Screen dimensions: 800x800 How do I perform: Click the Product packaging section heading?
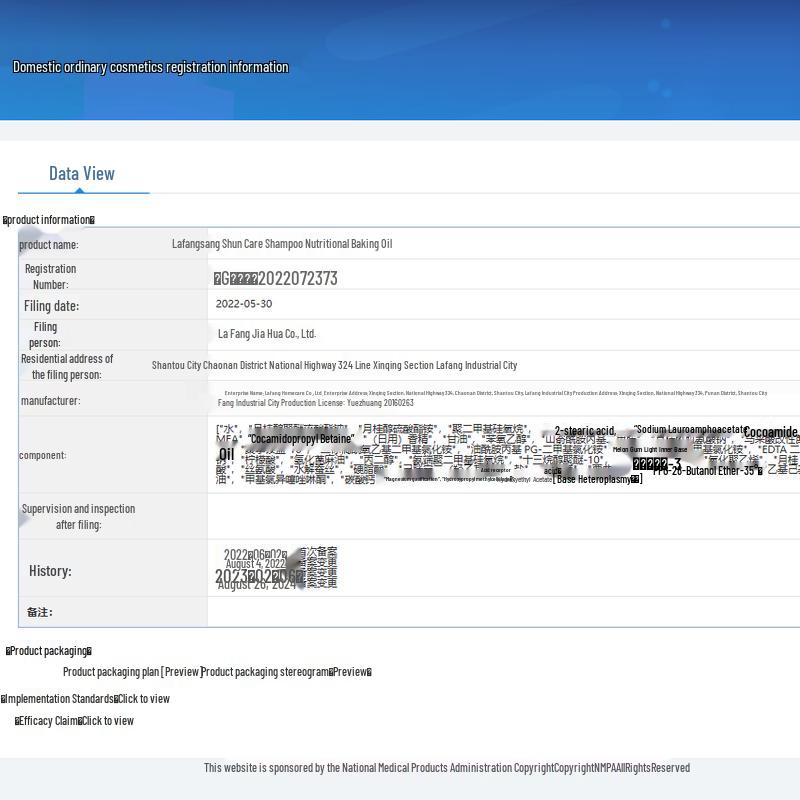click(49, 651)
